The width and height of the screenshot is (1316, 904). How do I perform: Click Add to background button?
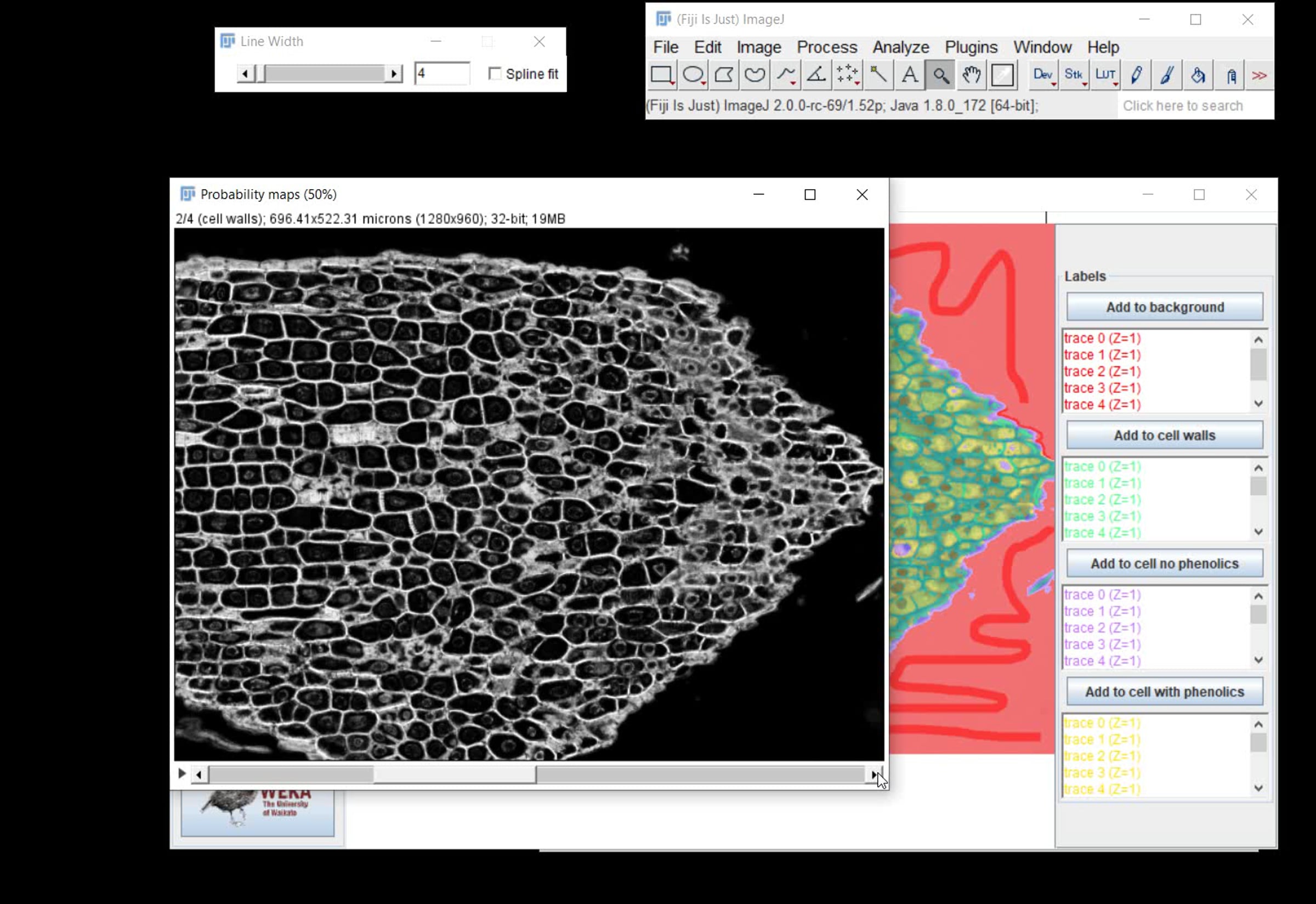click(1165, 307)
